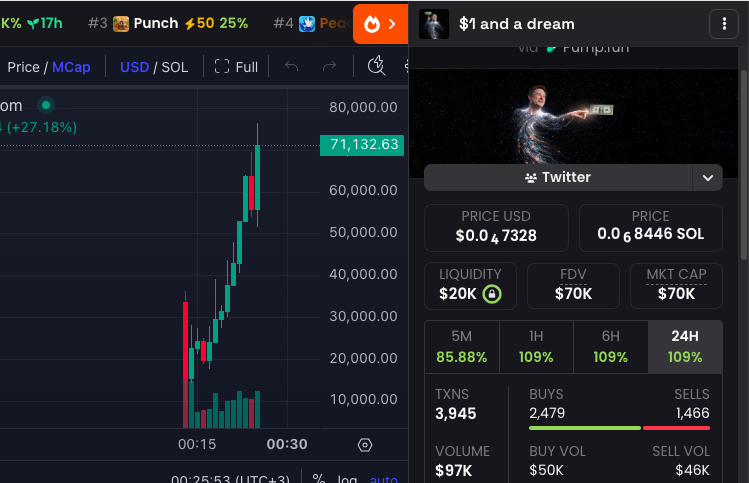Click the three-dot token options menu
The height and width of the screenshot is (483, 749).
coord(723,23)
